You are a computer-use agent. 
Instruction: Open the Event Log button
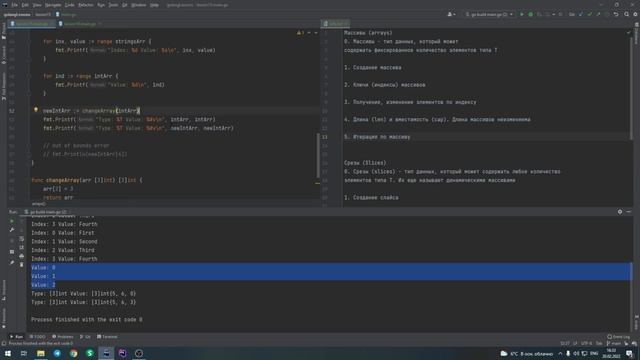pos(619,337)
